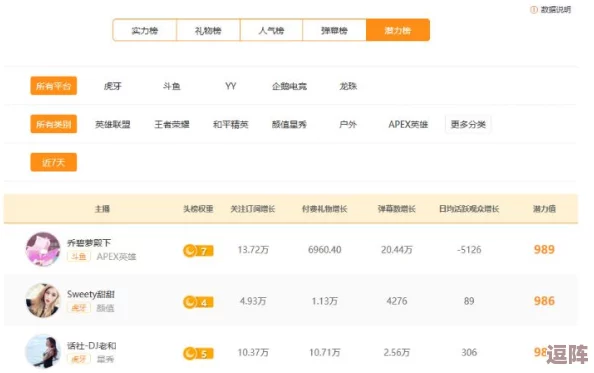Expand the 更多分类 dropdown
The width and height of the screenshot is (594, 373).
tap(468, 124)
